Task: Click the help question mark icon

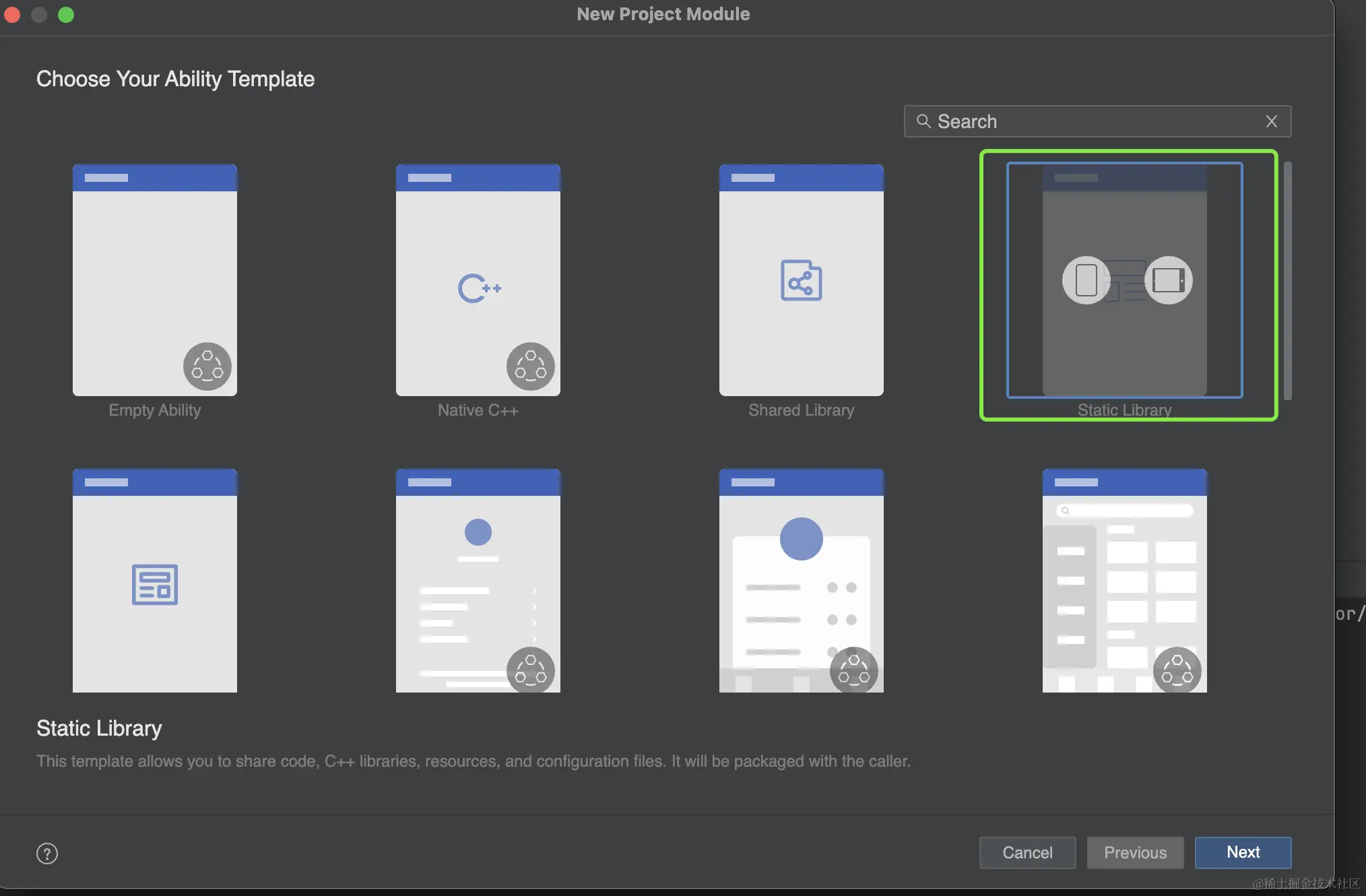Action: (47, 854)
